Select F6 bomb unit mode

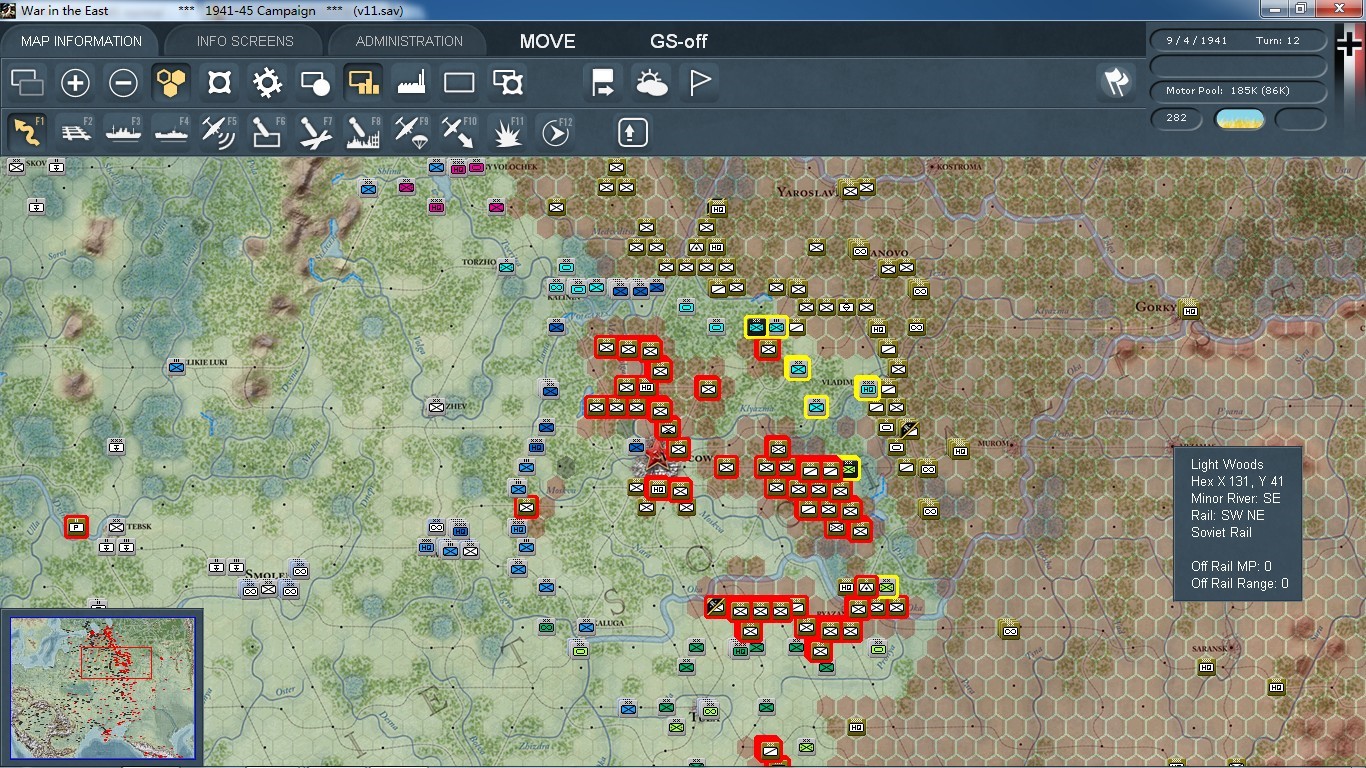267,131
